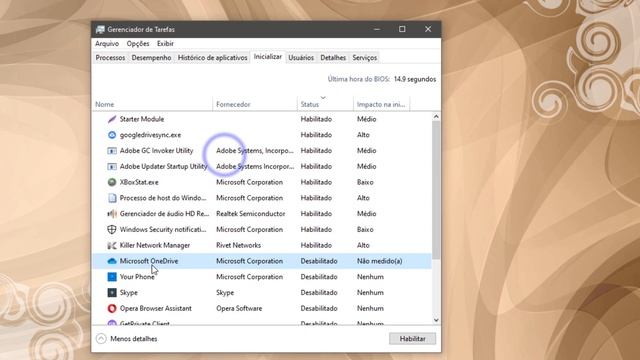Click the Skype row icon
The width and height of the screenshot is (640, 360).
click(112, 293)
